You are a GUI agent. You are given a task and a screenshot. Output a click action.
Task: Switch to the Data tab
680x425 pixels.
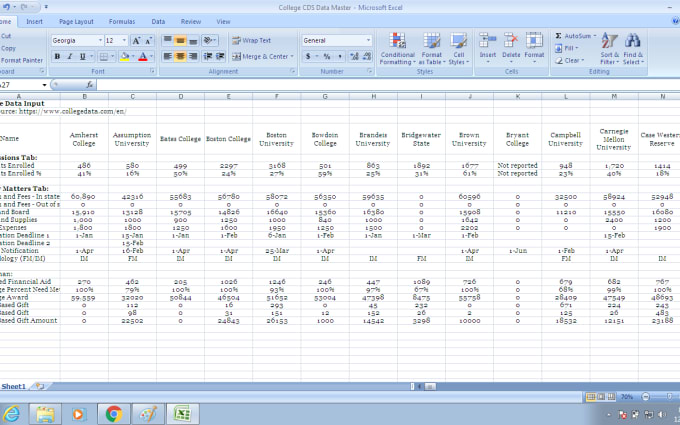click(158, 21)
